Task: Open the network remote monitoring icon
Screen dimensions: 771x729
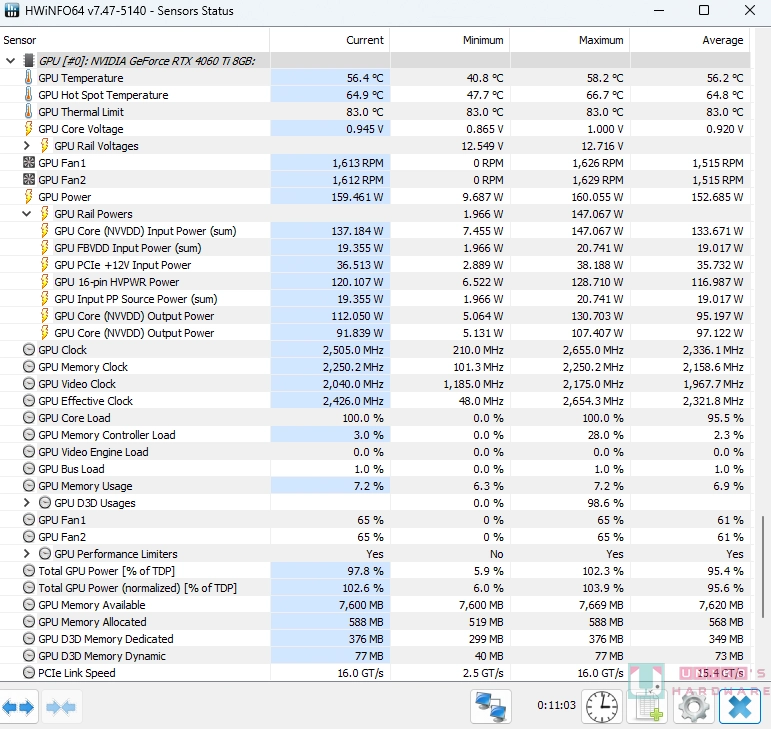Action: tap(491, 707)
